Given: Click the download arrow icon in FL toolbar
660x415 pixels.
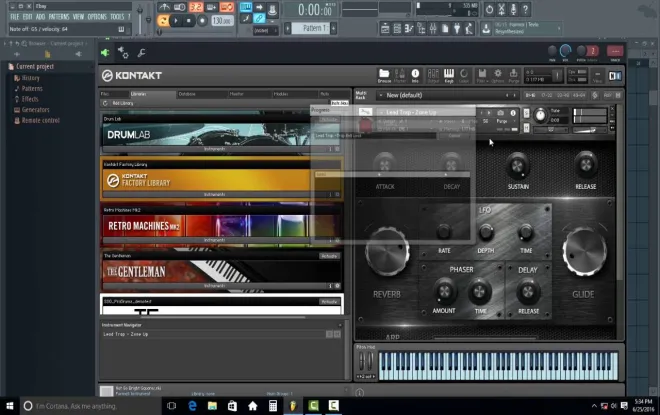Looking at the screenshot, I should click(486, 29).
